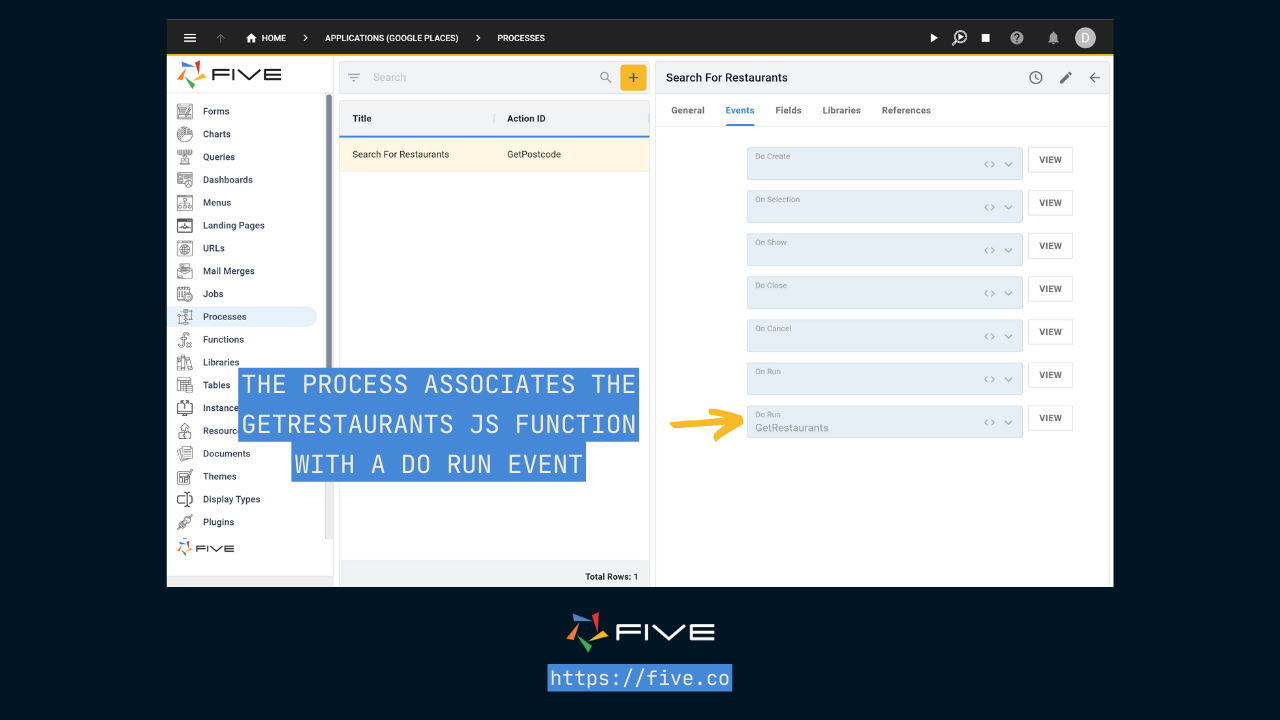1280x720 pixels.
Task: Click the Display Types sidebar icon
Action: tap(185, 499)
